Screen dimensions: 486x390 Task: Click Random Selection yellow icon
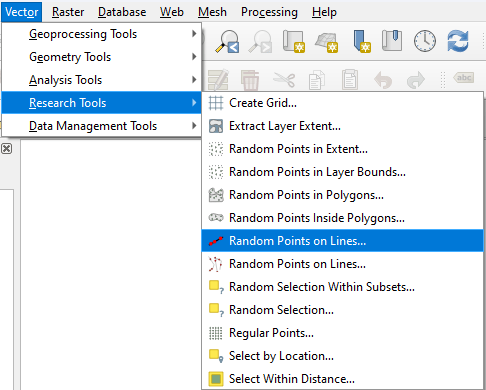[x=216, y=310]
